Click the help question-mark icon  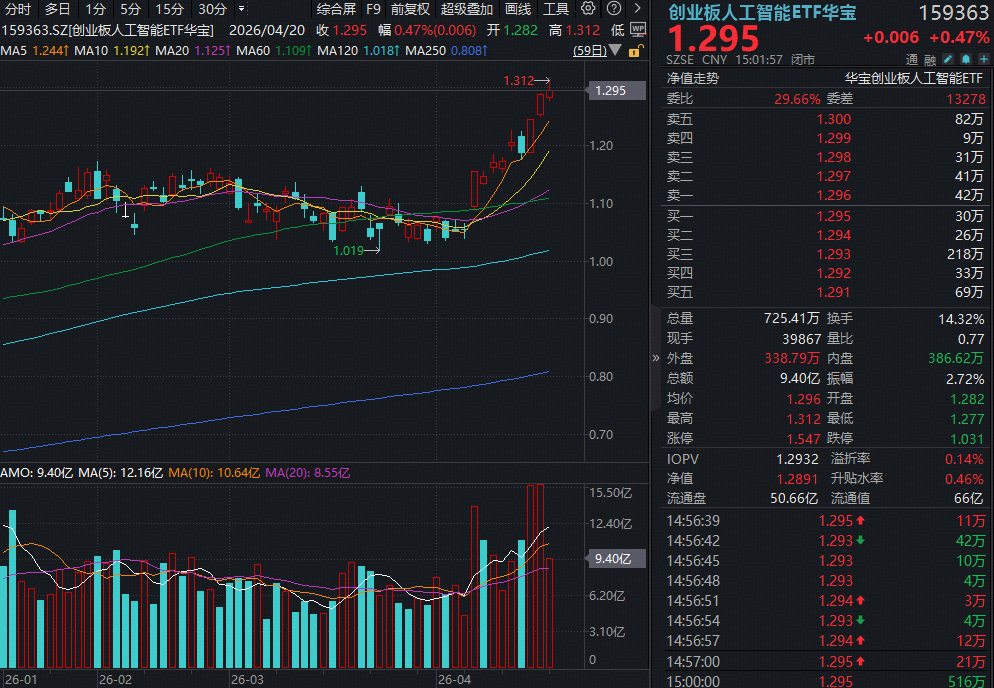point(613,8)
